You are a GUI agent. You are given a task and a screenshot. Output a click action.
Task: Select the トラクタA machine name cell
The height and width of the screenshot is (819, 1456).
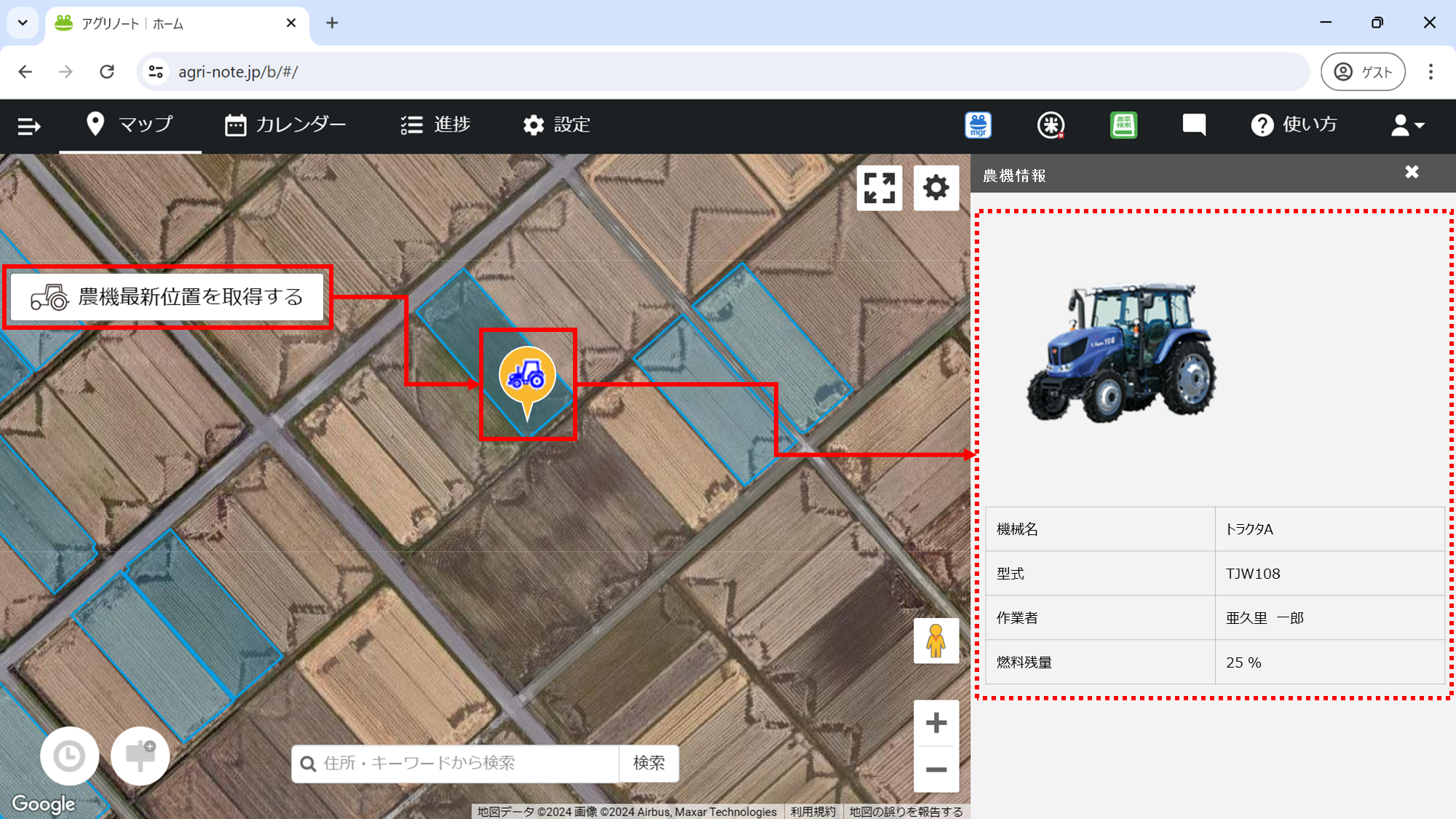point(1329,529)
